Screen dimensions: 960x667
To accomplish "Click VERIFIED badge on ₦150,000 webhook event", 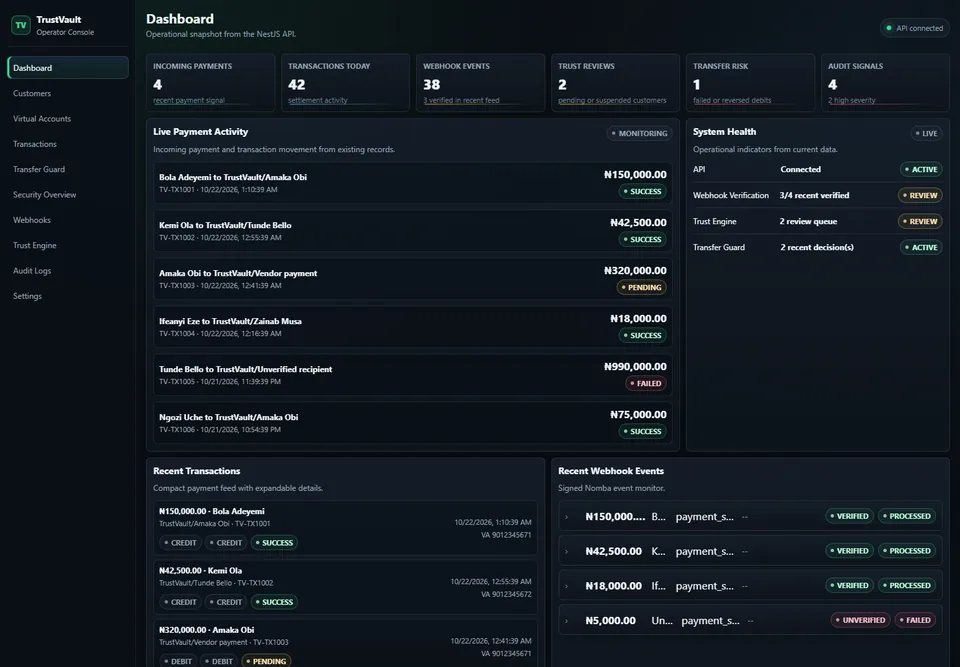I will click(x=849, y=516).
